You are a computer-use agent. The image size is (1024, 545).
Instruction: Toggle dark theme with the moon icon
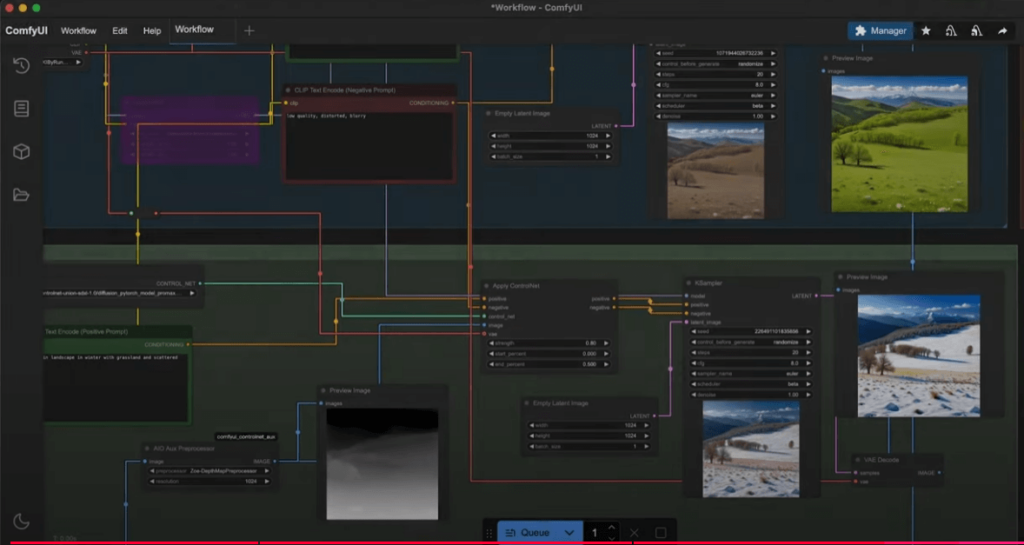(21, 521)
